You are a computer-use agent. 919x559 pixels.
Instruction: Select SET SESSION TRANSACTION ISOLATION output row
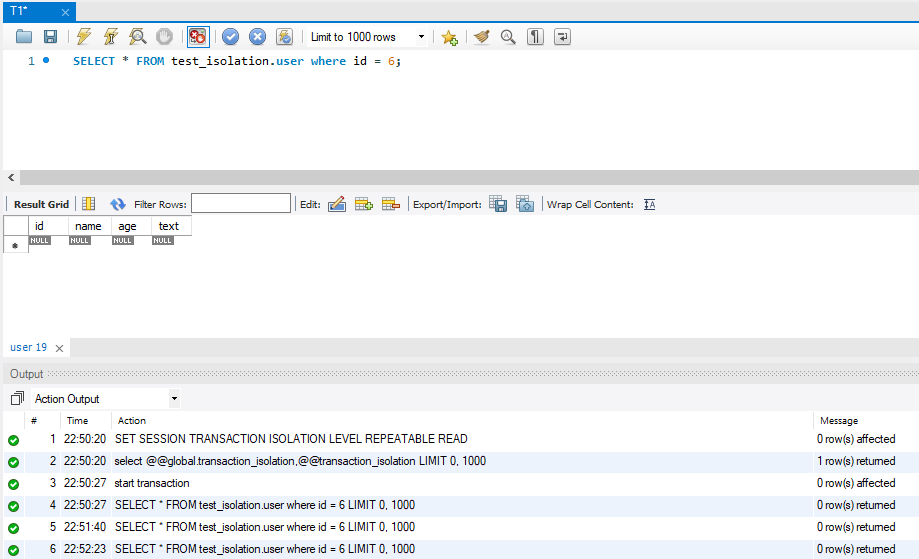(x=461, y=439)
